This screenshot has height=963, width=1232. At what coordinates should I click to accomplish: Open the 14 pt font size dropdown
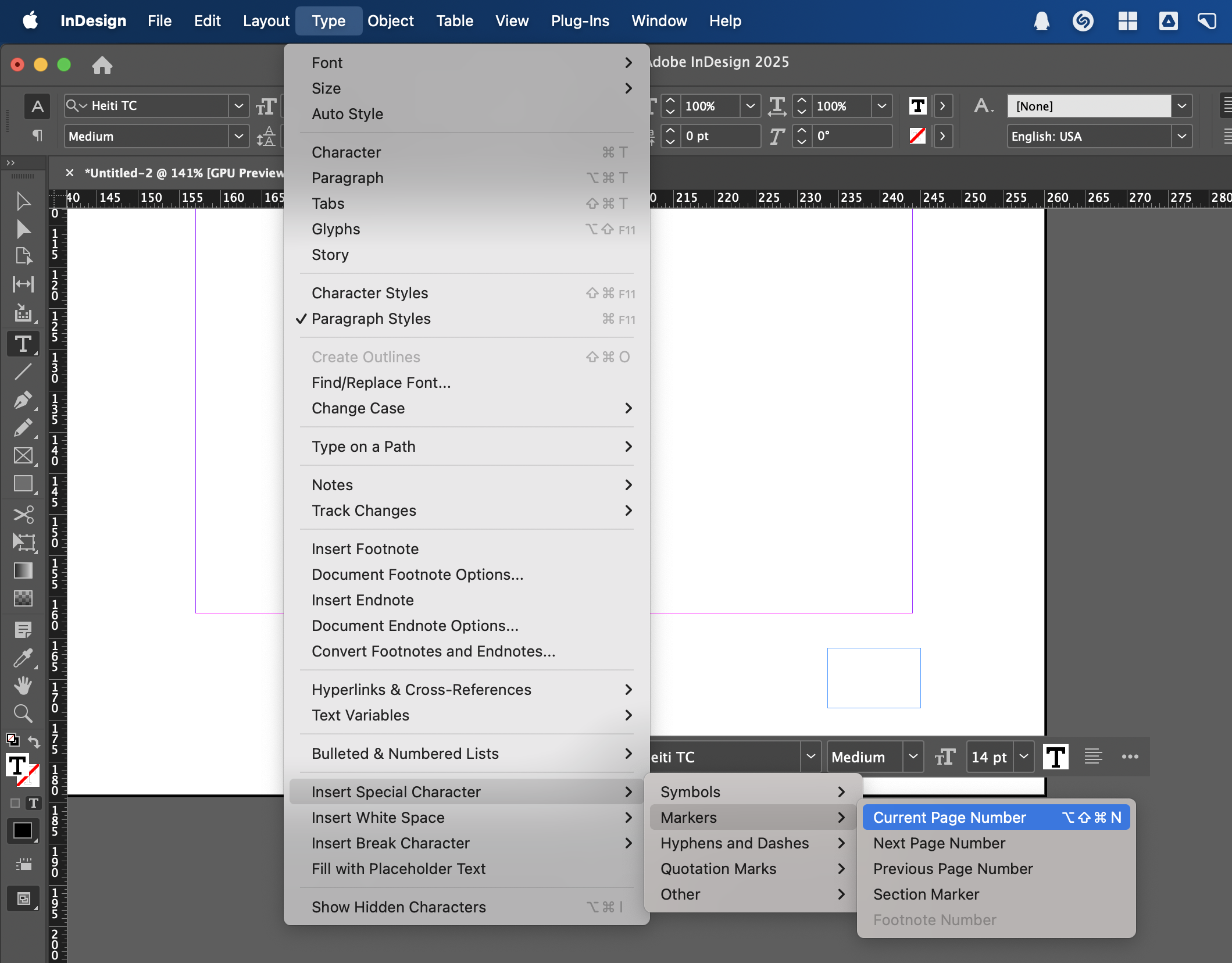[1024, 757]
